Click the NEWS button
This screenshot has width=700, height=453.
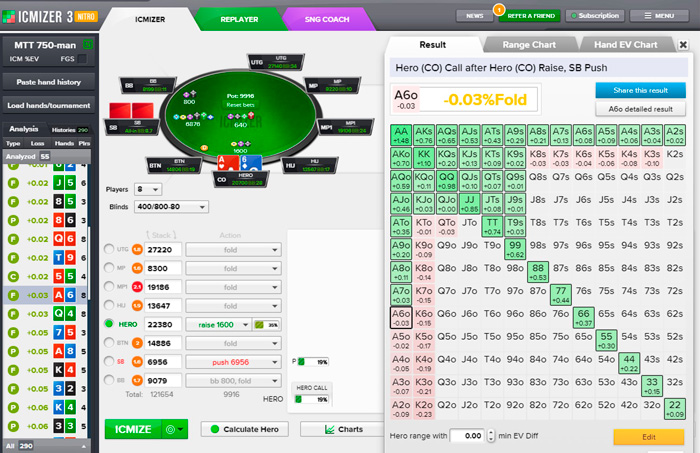(474, 16)
